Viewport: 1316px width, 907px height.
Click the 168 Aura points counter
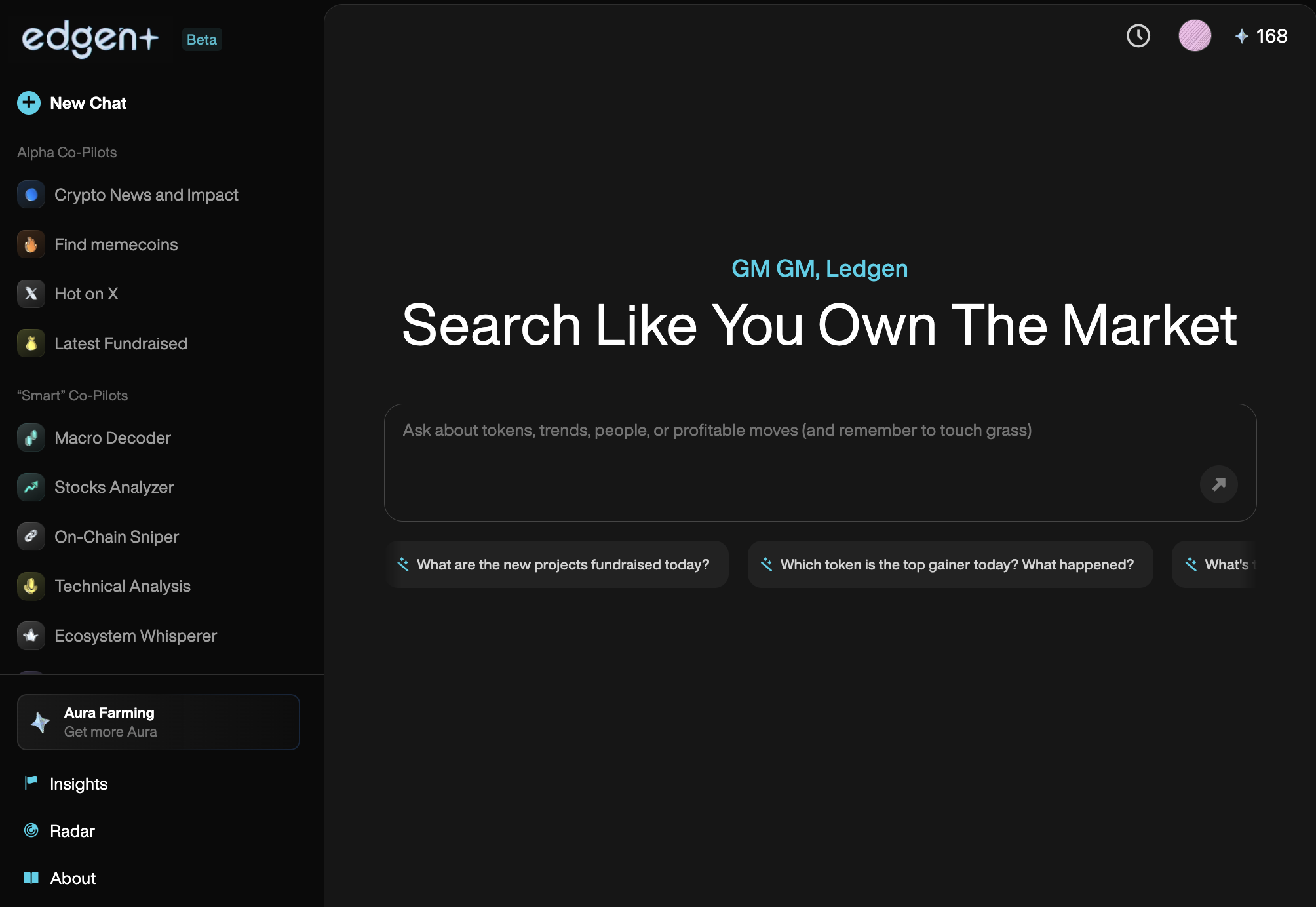point(1262,36)
